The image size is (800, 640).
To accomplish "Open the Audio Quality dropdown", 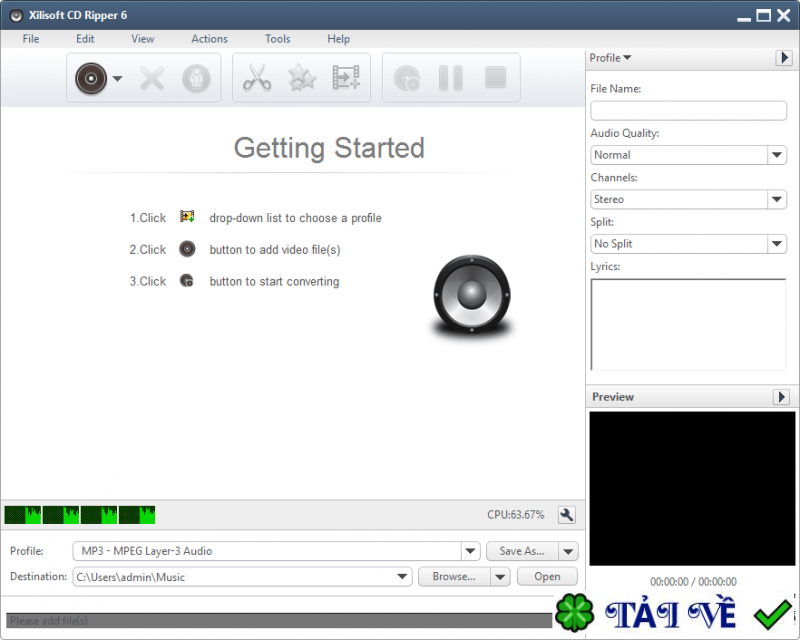I will 775,155.
